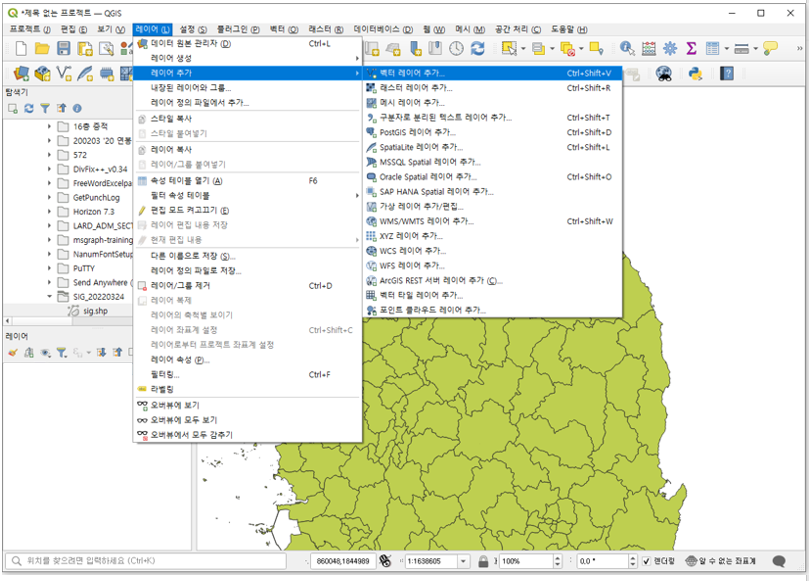The image size is (809, 581).
Task: Select WMS/WMTS 레이어 추가 entry
Action: click(493, 221)
